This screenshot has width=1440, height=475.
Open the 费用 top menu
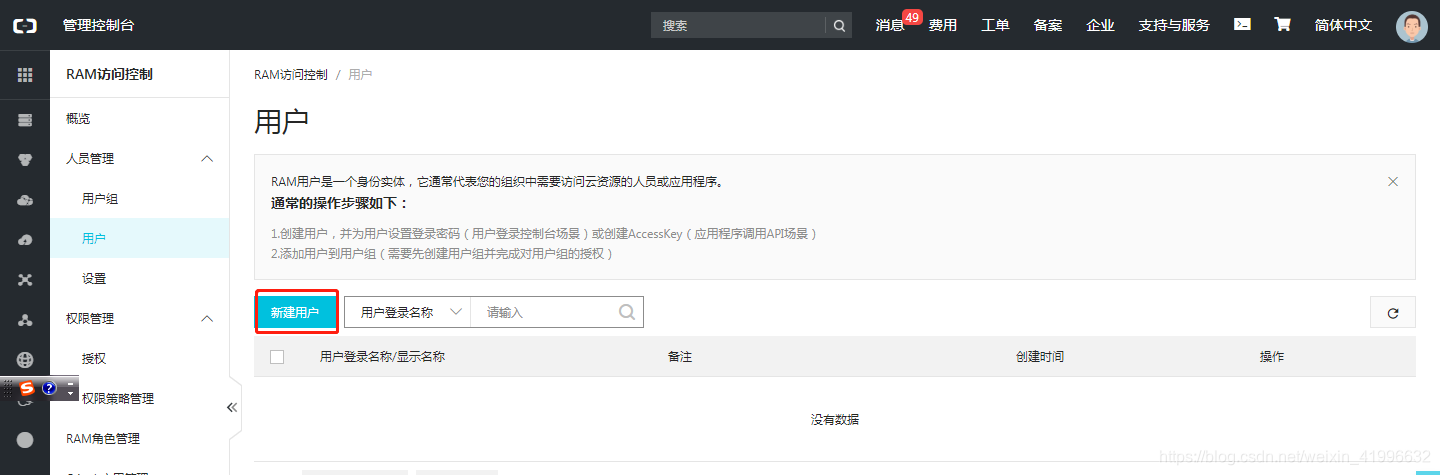coord(943,25)
